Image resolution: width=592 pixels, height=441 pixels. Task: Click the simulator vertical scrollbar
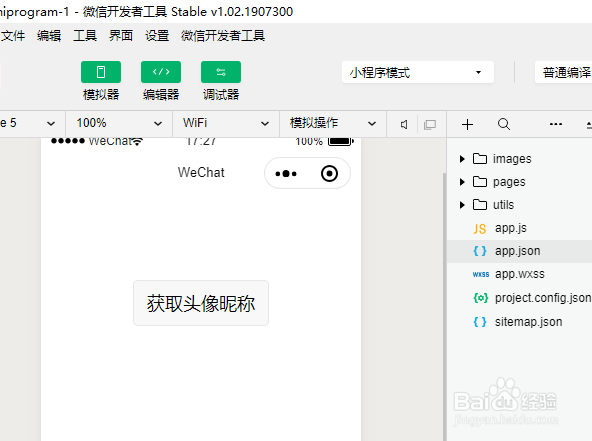444,306
